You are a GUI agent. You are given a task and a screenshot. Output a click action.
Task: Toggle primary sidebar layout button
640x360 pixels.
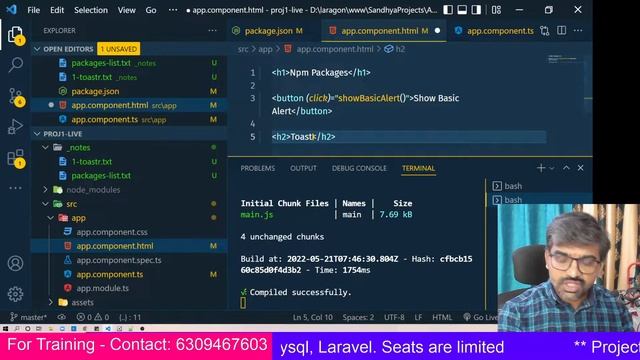click(x=448, y=10)
